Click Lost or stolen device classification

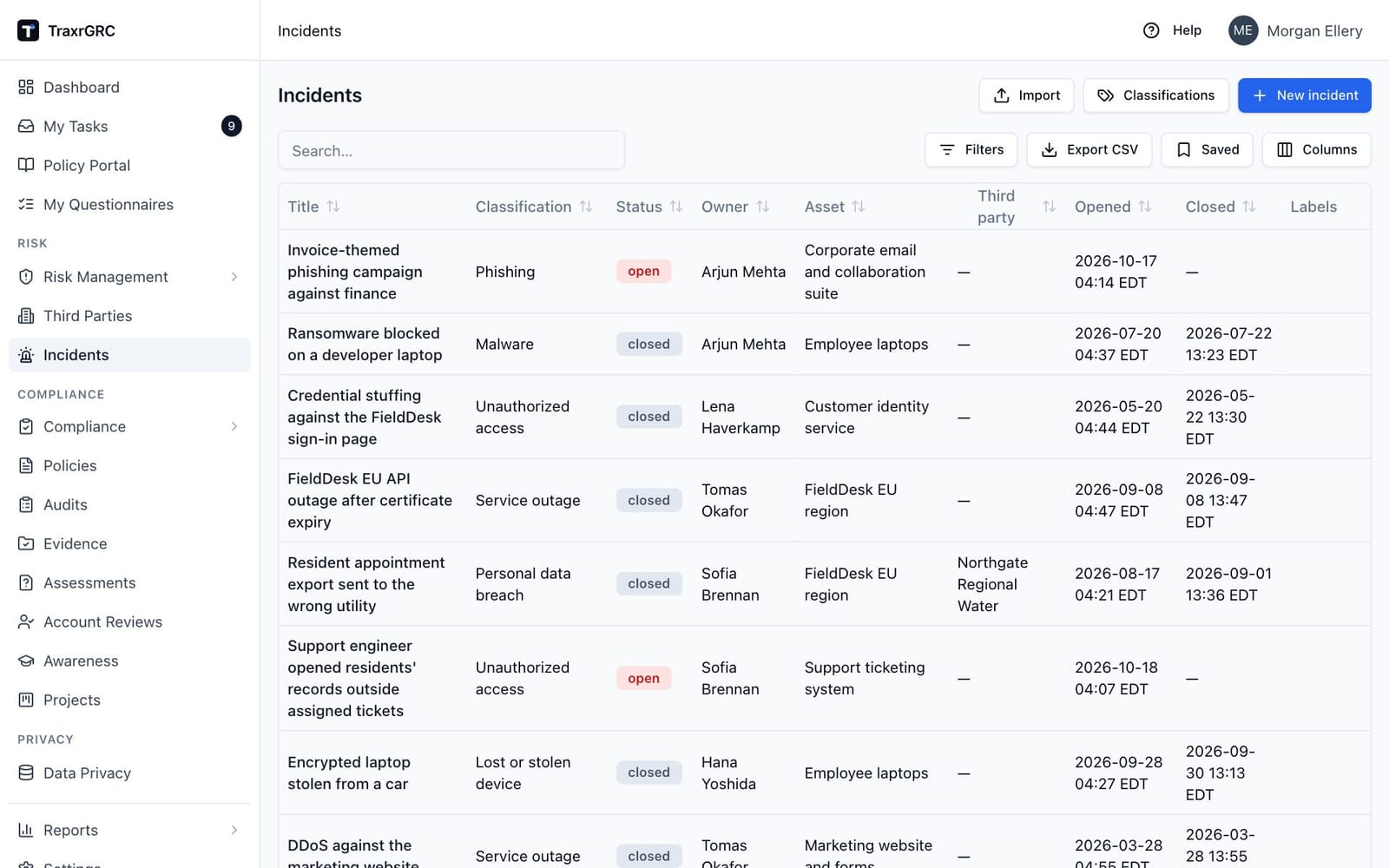523,773
